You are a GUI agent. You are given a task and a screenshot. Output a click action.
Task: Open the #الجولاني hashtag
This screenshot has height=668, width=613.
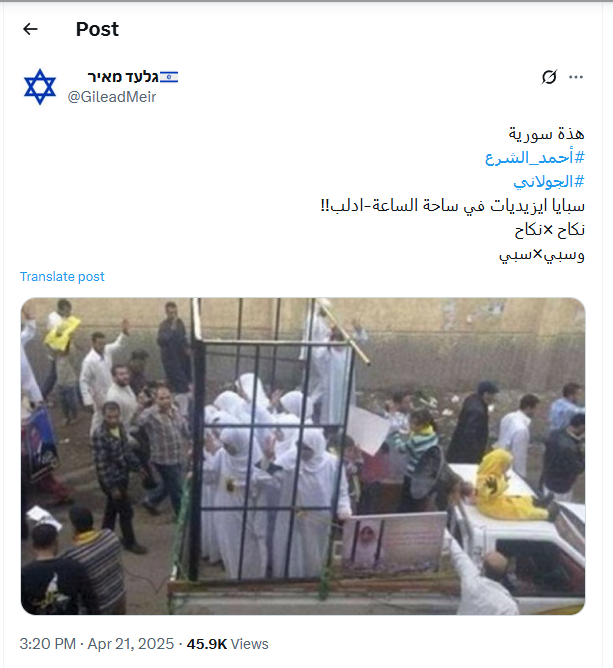[x=549, y=182]
